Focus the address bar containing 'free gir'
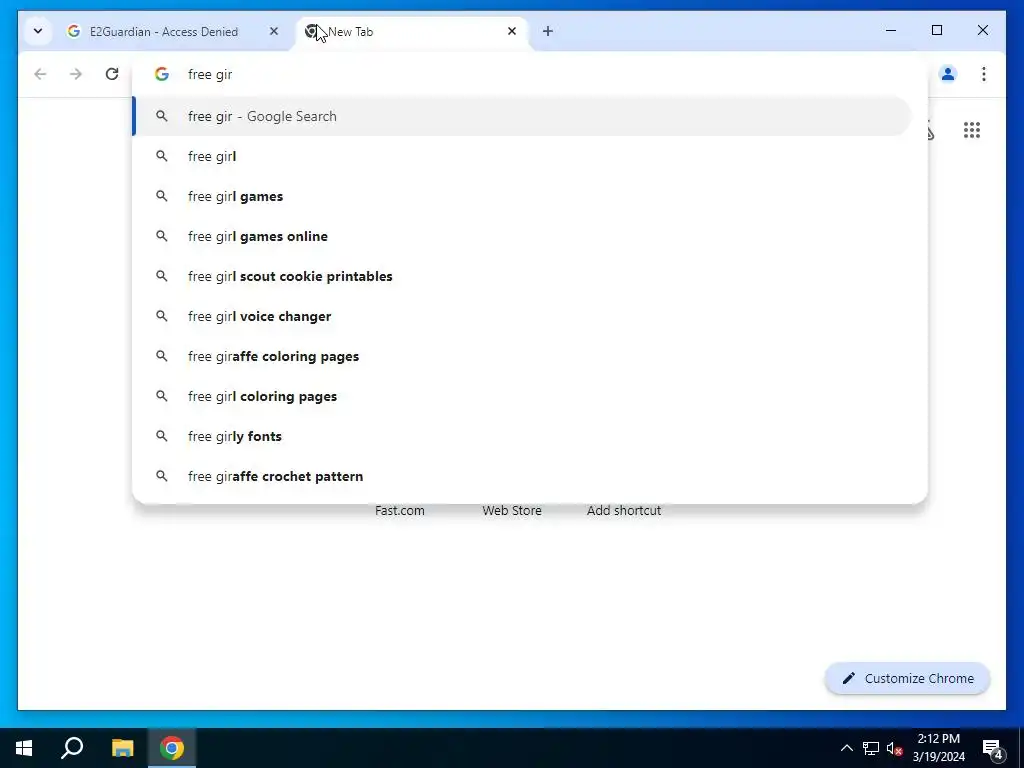The width and height of the screenshot is (1024, 768). point(529,74)
